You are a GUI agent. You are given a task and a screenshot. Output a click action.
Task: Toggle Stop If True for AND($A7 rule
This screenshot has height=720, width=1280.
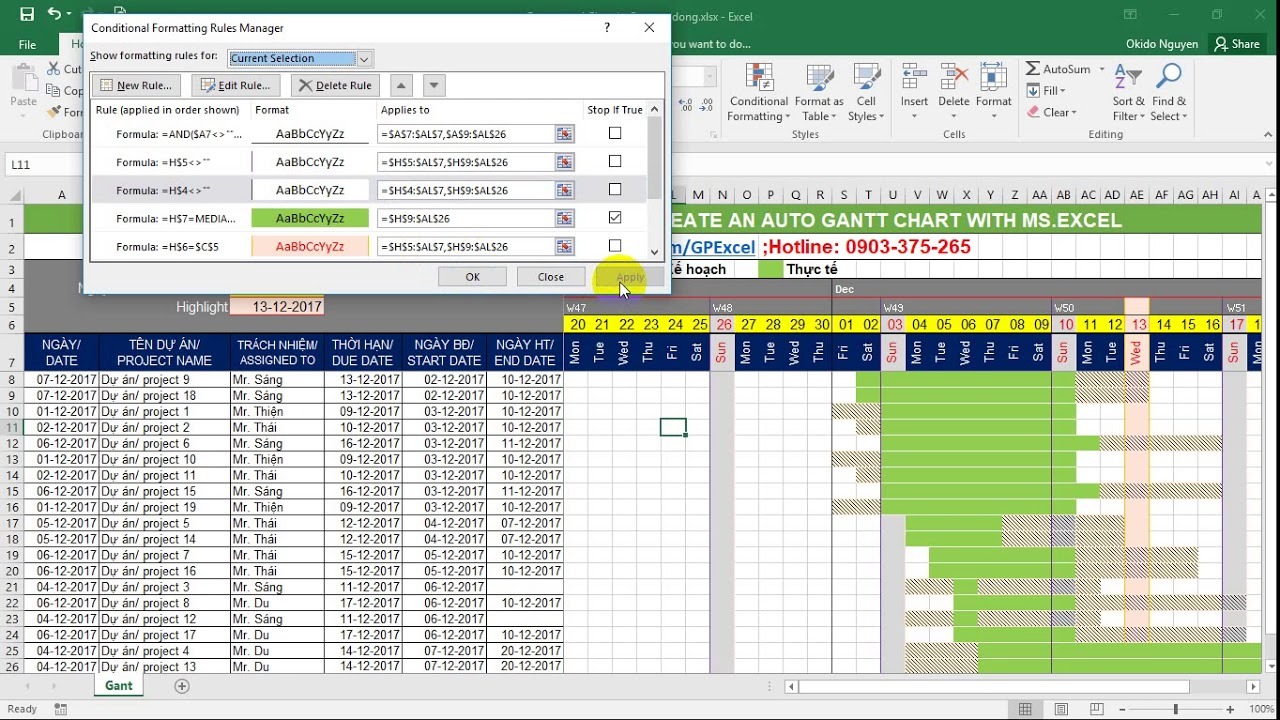(x=615, y=133)
